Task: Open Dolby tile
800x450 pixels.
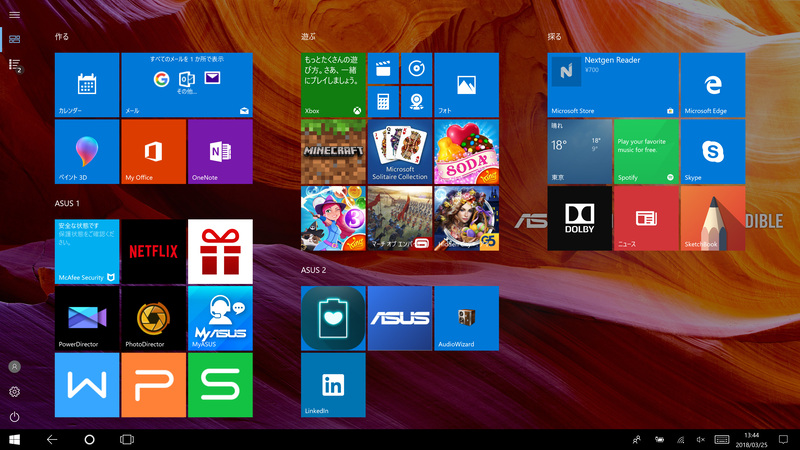Action: (580, 218)
